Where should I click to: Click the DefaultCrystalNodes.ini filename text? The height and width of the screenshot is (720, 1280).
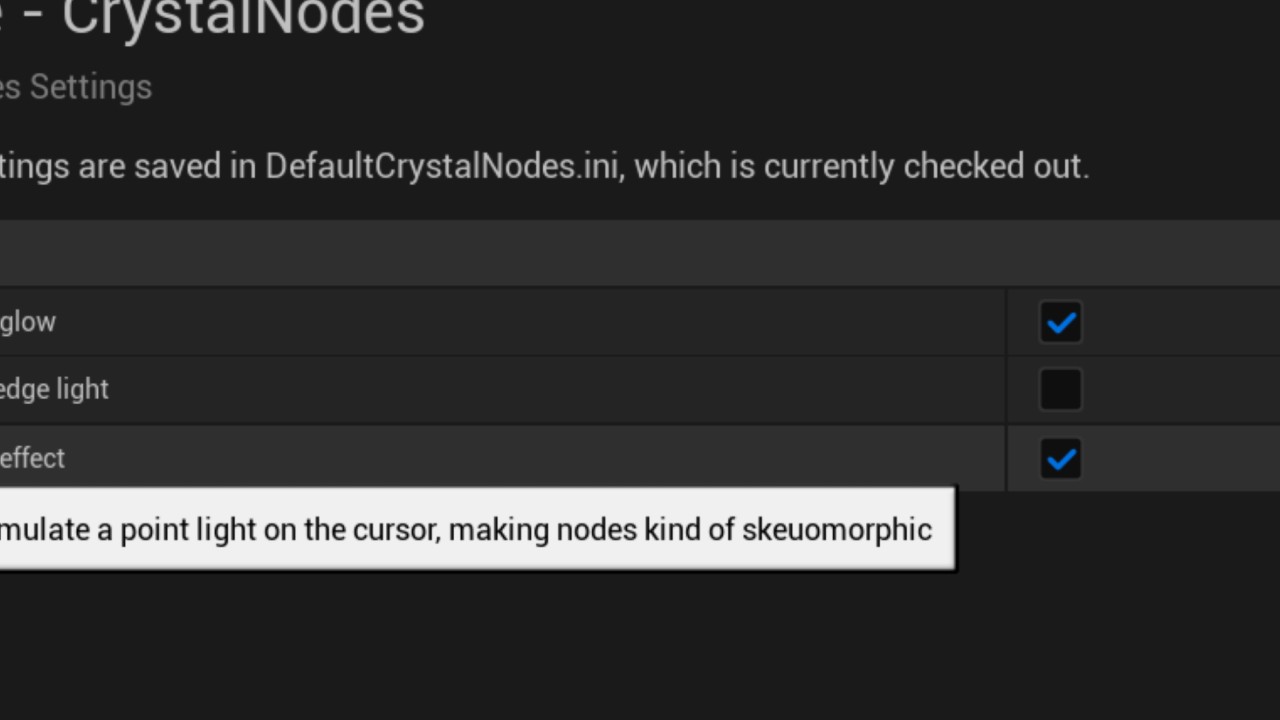(x=442, y=166)
